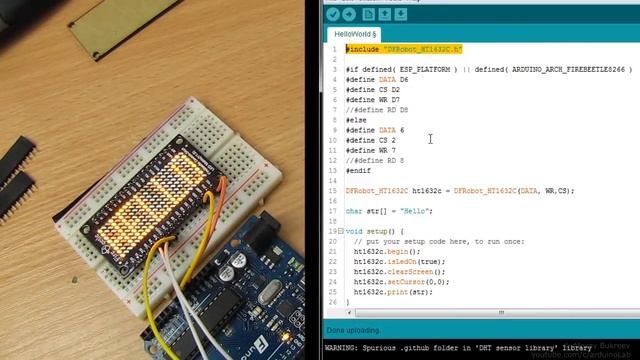Click the ht1632c.clearScreen() line
The image size is (640, 360).
[x=400, y=272]
